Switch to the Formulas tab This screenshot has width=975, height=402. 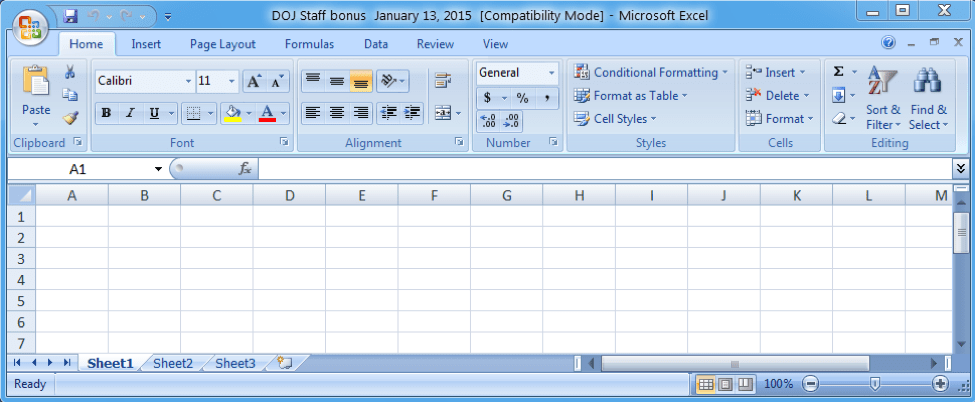click(x=309, y=44)
